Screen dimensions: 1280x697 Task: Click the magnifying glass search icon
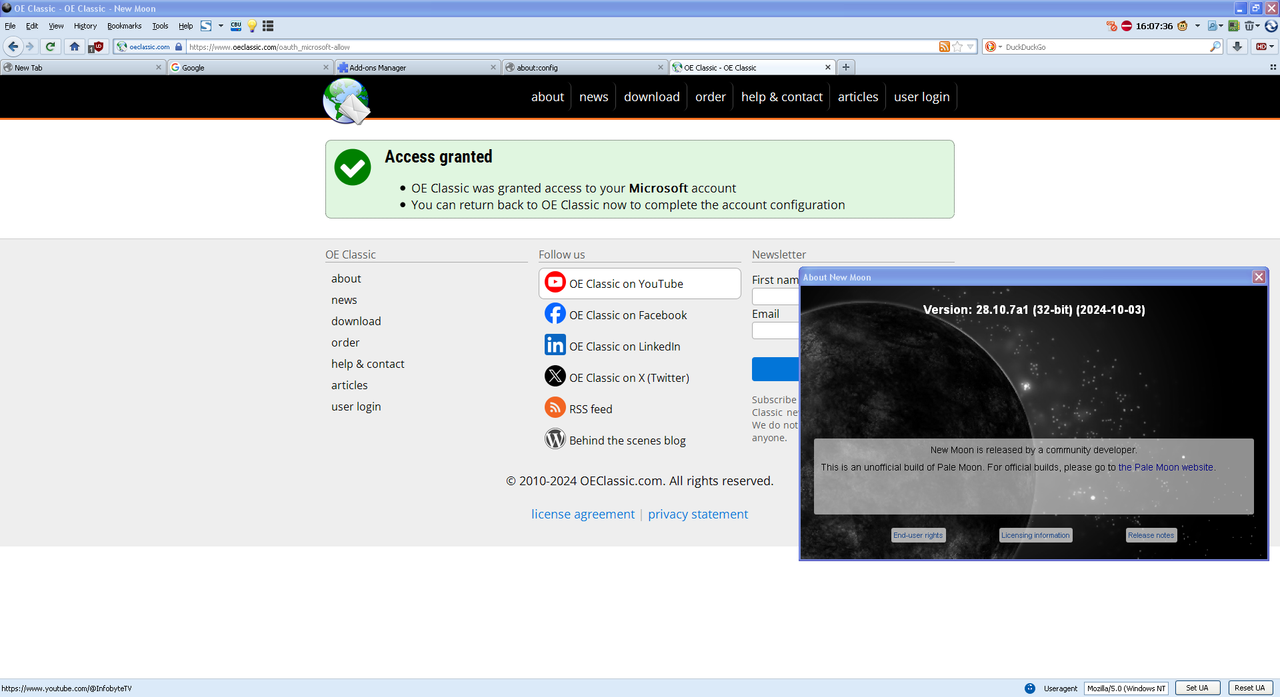(1215, 46)
